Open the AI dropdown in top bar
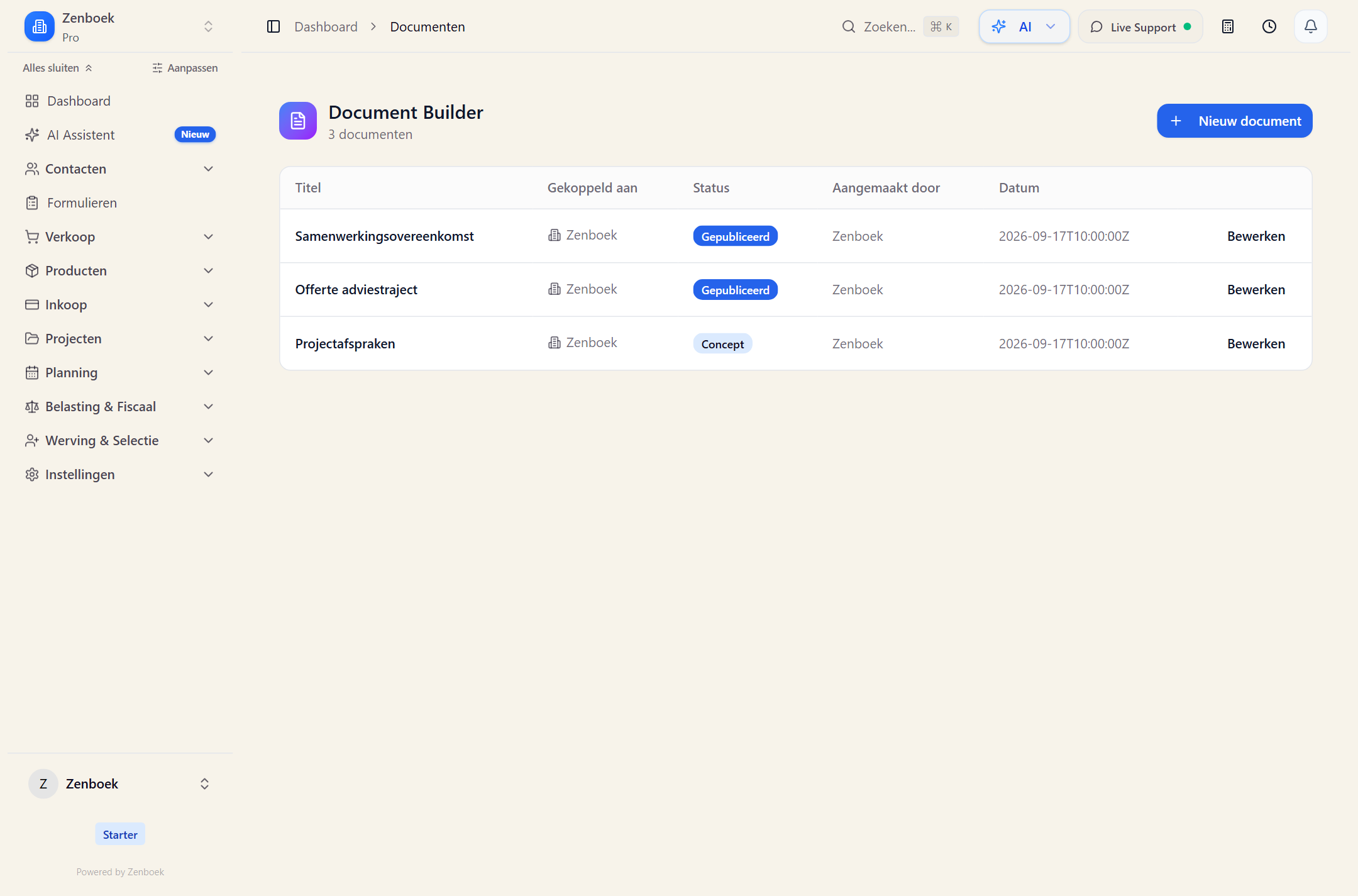1358x896 pixels. (1024, 26)
